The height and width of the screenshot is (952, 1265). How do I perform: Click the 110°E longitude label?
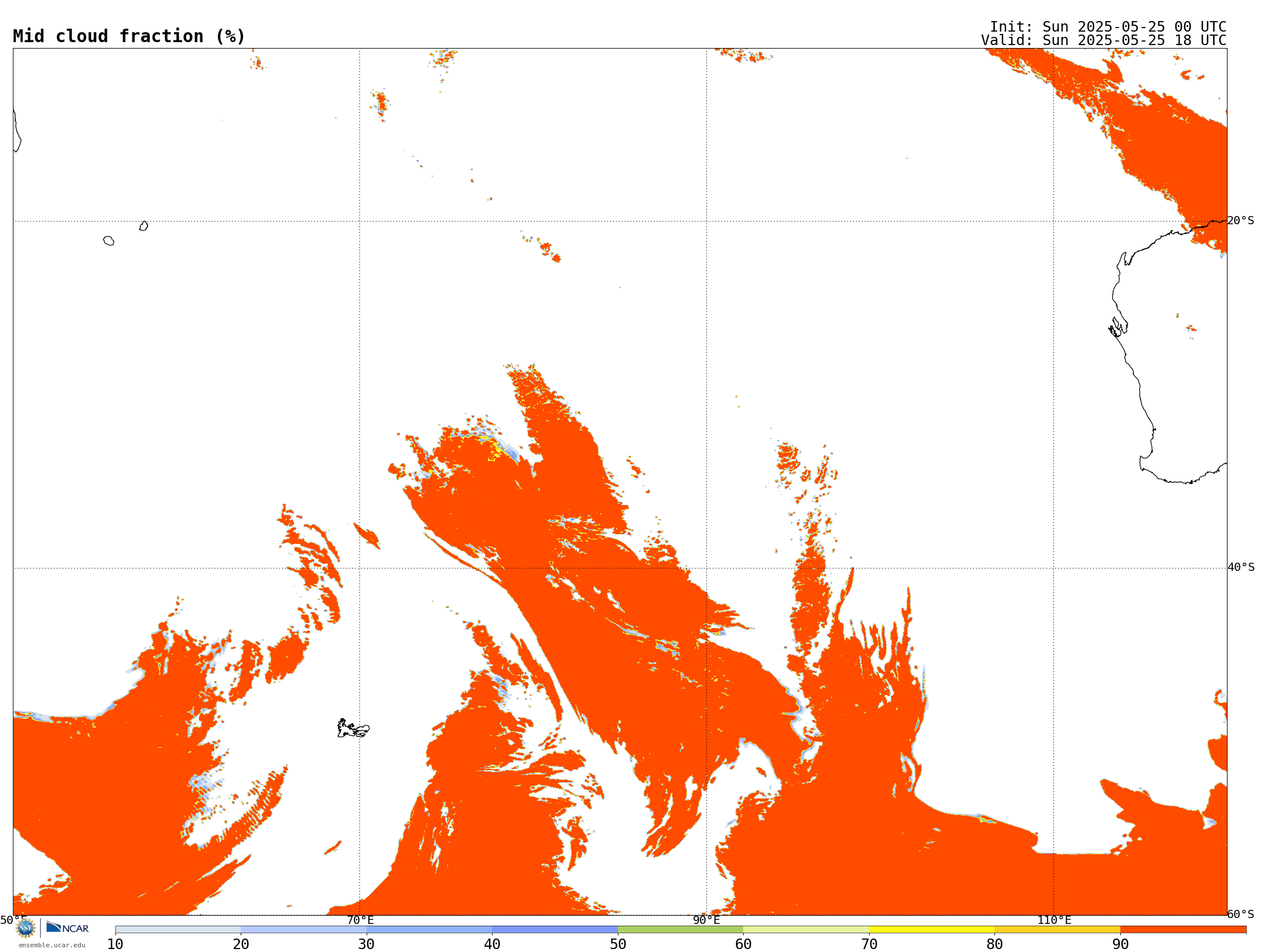click(x=1054, y=920)
